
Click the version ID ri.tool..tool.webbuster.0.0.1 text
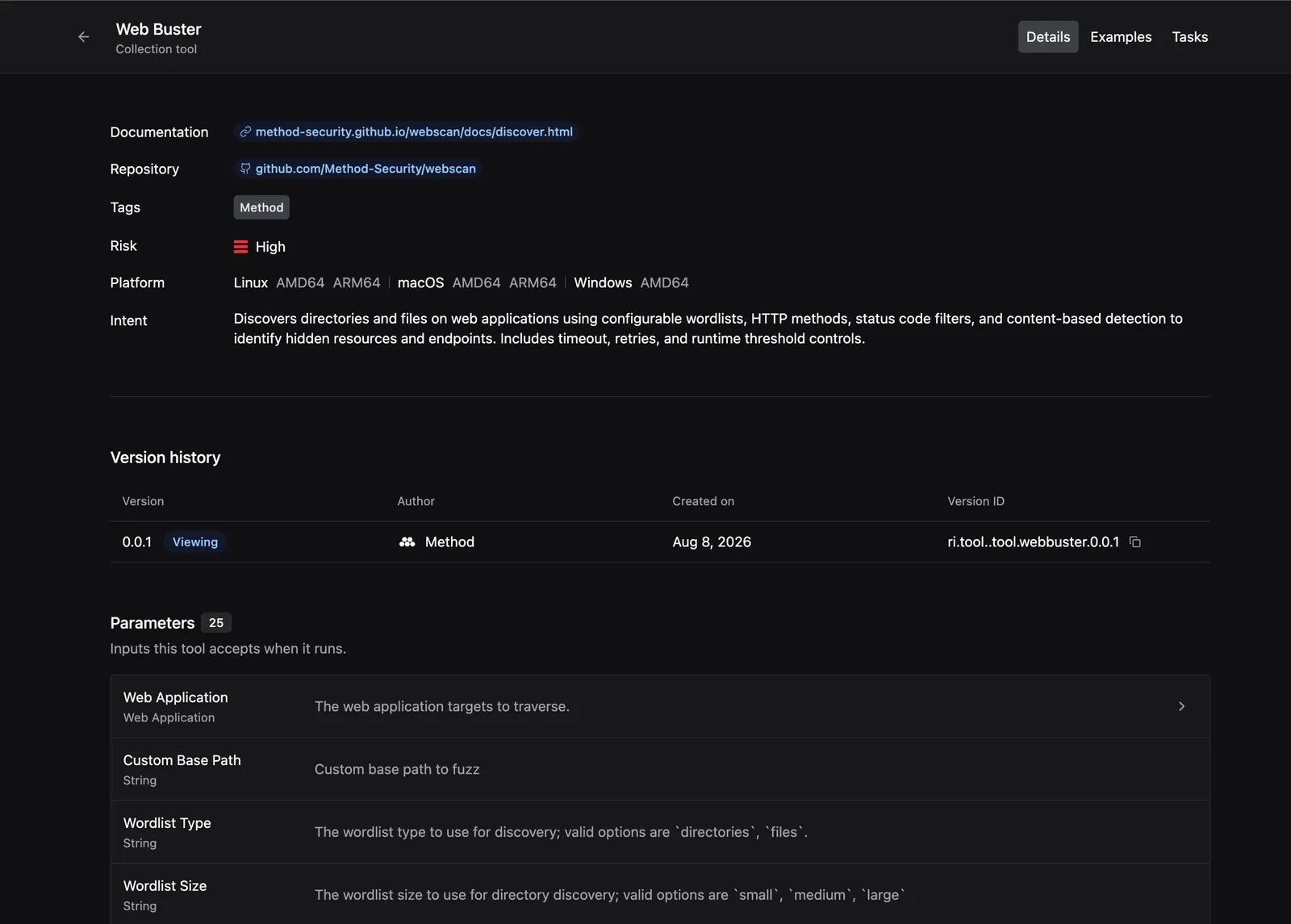point(1033,542)
